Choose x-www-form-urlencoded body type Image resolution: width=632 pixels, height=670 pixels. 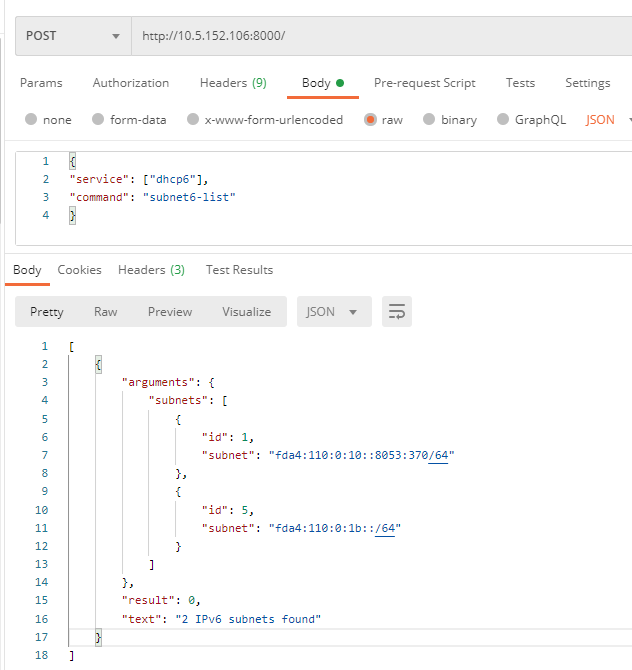(193, 119)
